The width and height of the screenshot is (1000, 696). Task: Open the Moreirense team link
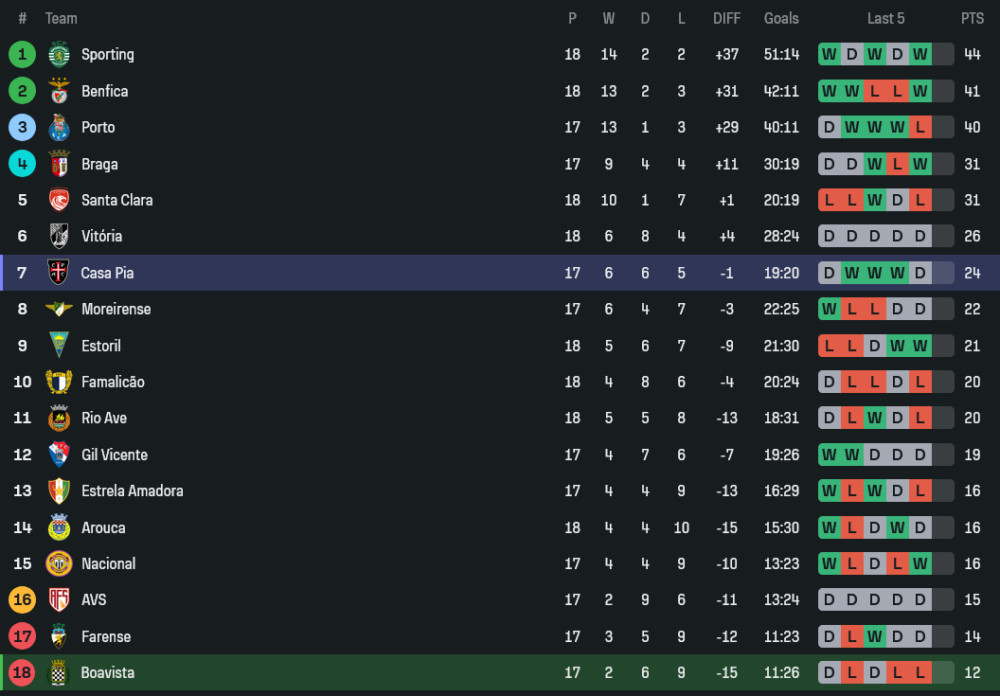point(116,309)
